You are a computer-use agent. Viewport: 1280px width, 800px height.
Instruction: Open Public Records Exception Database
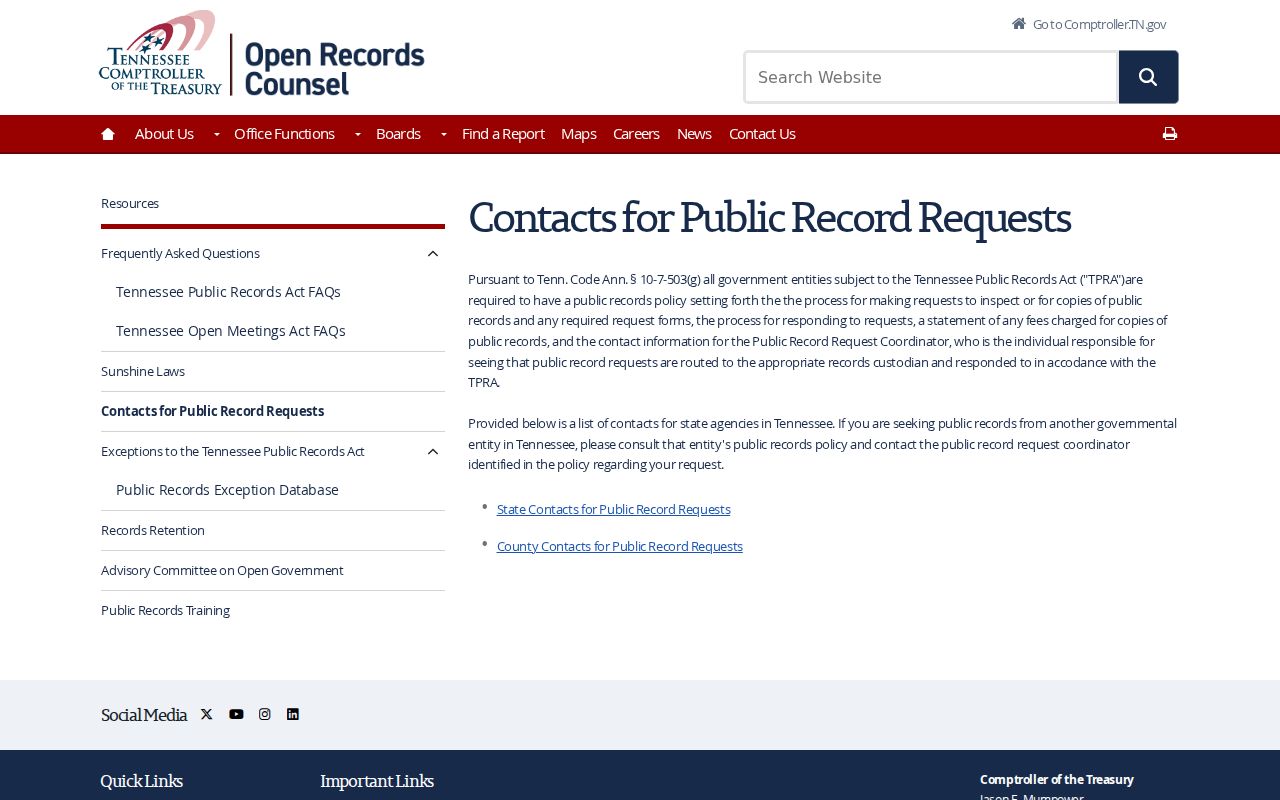(227, 490)
